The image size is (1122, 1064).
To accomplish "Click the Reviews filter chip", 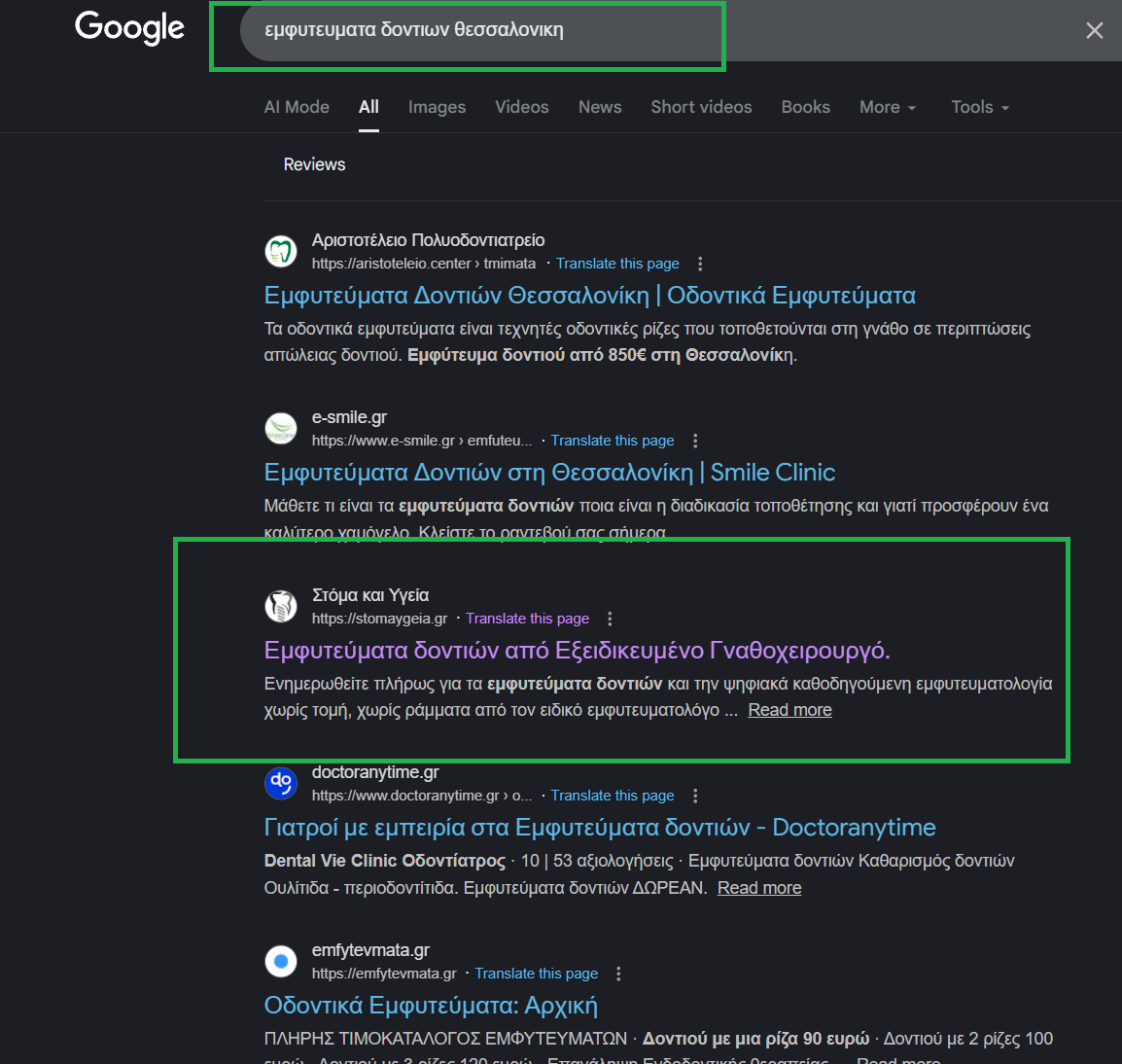I will pyautogui.click(x=314, y=164).
